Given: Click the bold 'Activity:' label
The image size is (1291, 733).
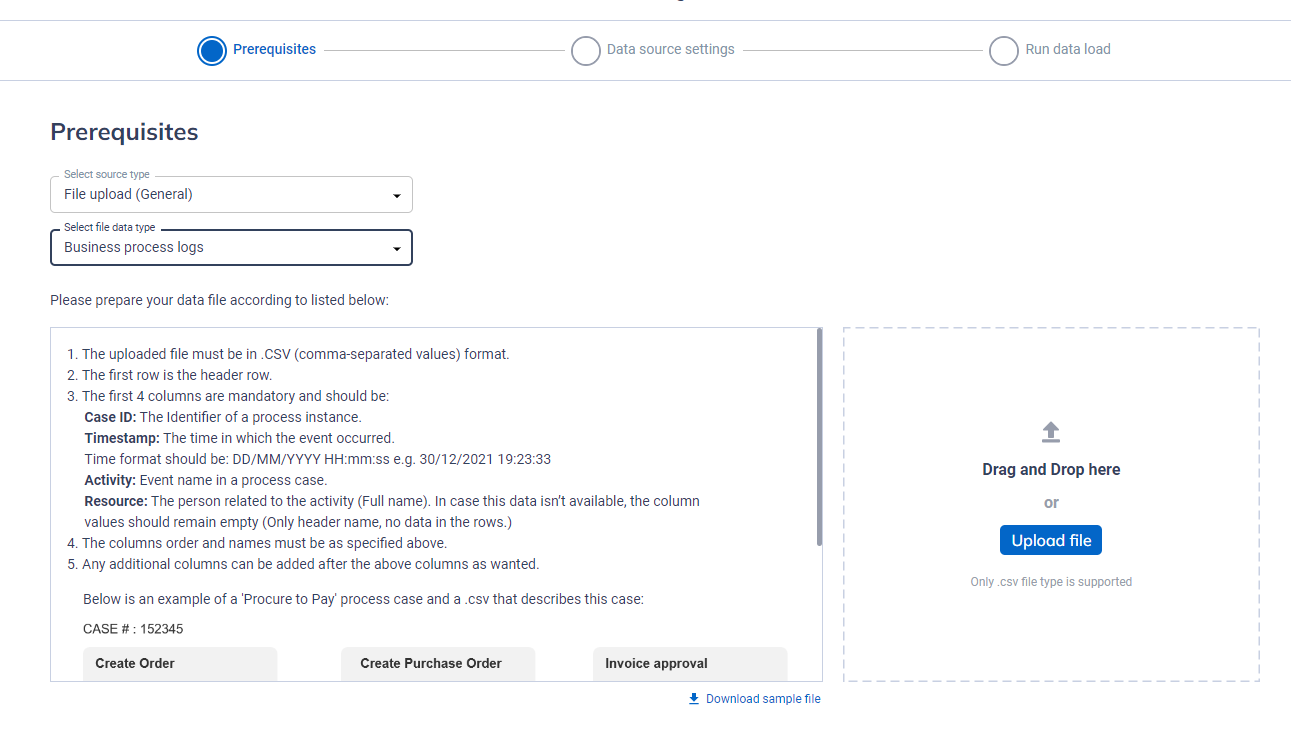Looking at the screenshot, I should [110, 480].
